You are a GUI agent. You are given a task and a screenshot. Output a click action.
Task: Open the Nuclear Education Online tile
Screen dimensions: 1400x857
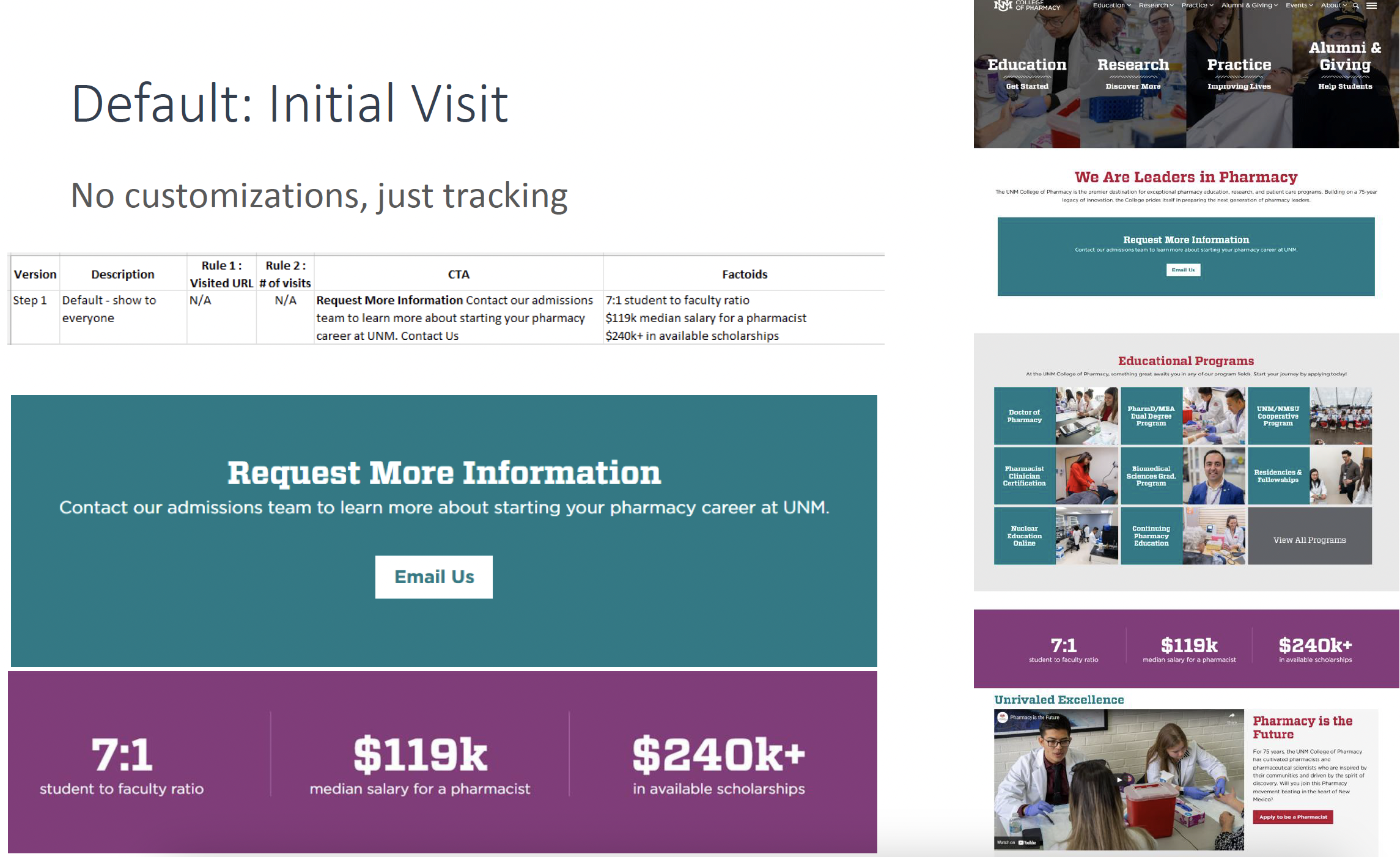pyautogui.click(x=1056, y=535)
